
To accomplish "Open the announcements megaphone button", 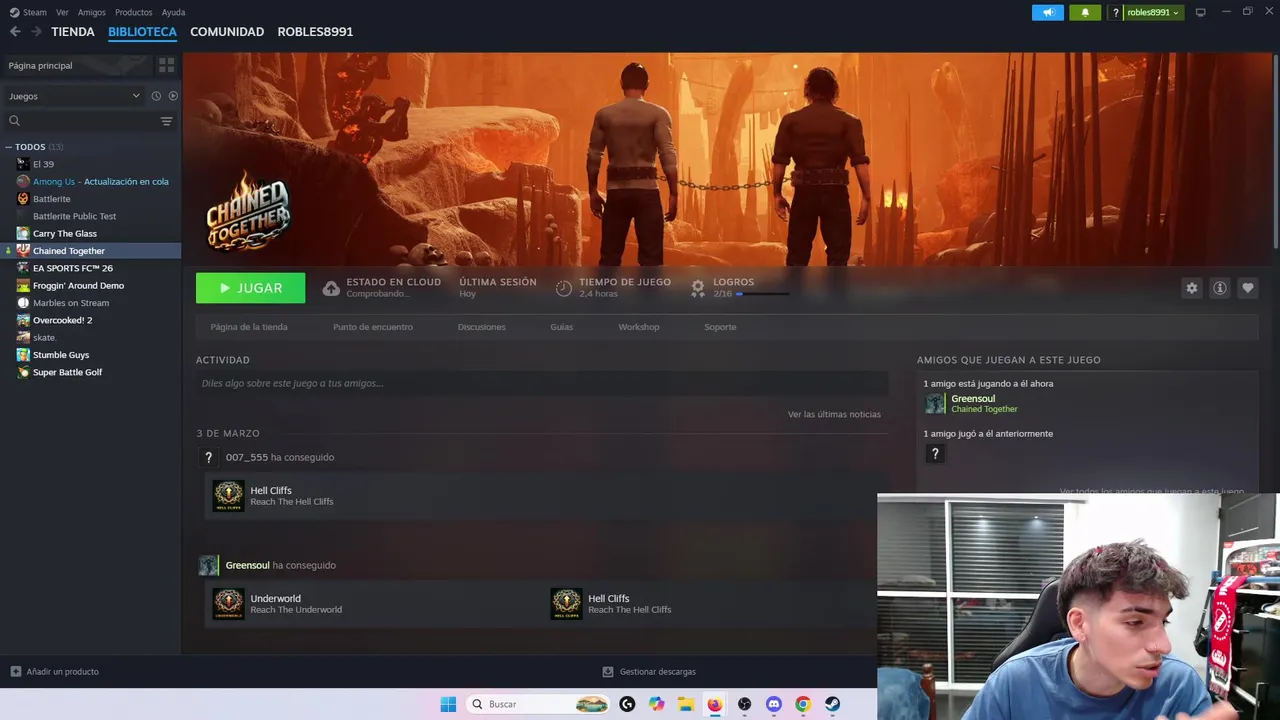I will tap(1047, 12).
